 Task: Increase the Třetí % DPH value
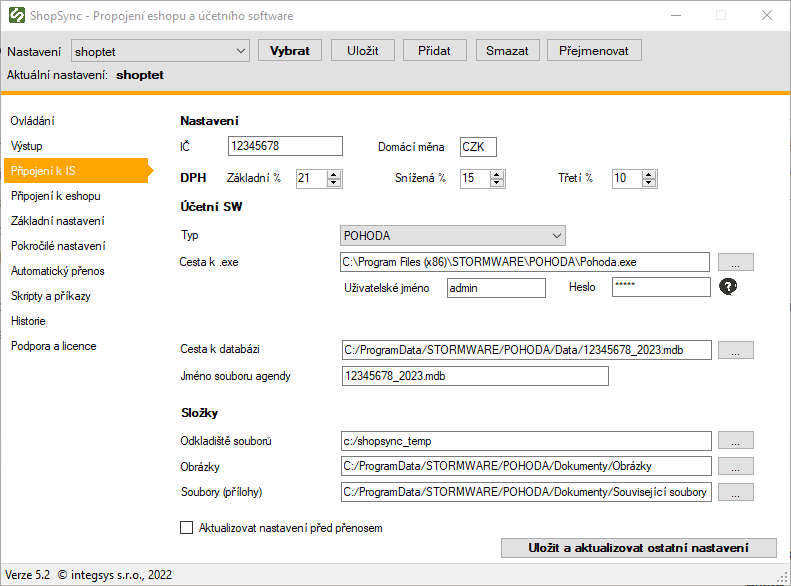(649, 174)
